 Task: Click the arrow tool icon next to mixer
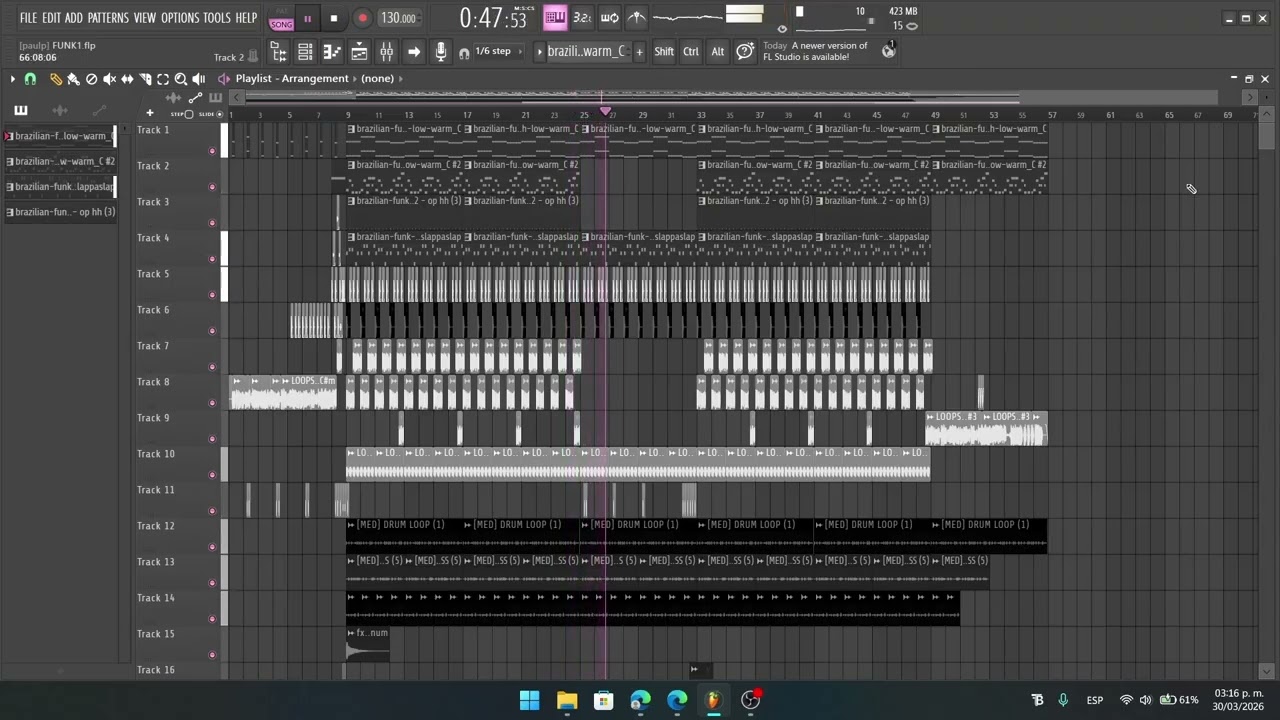pos(413,52)
